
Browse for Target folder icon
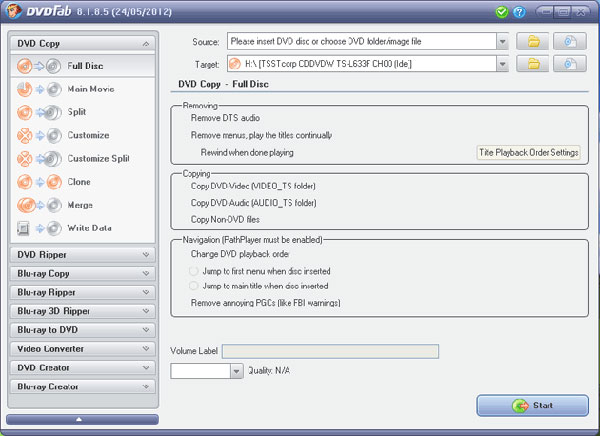[533, 64]
